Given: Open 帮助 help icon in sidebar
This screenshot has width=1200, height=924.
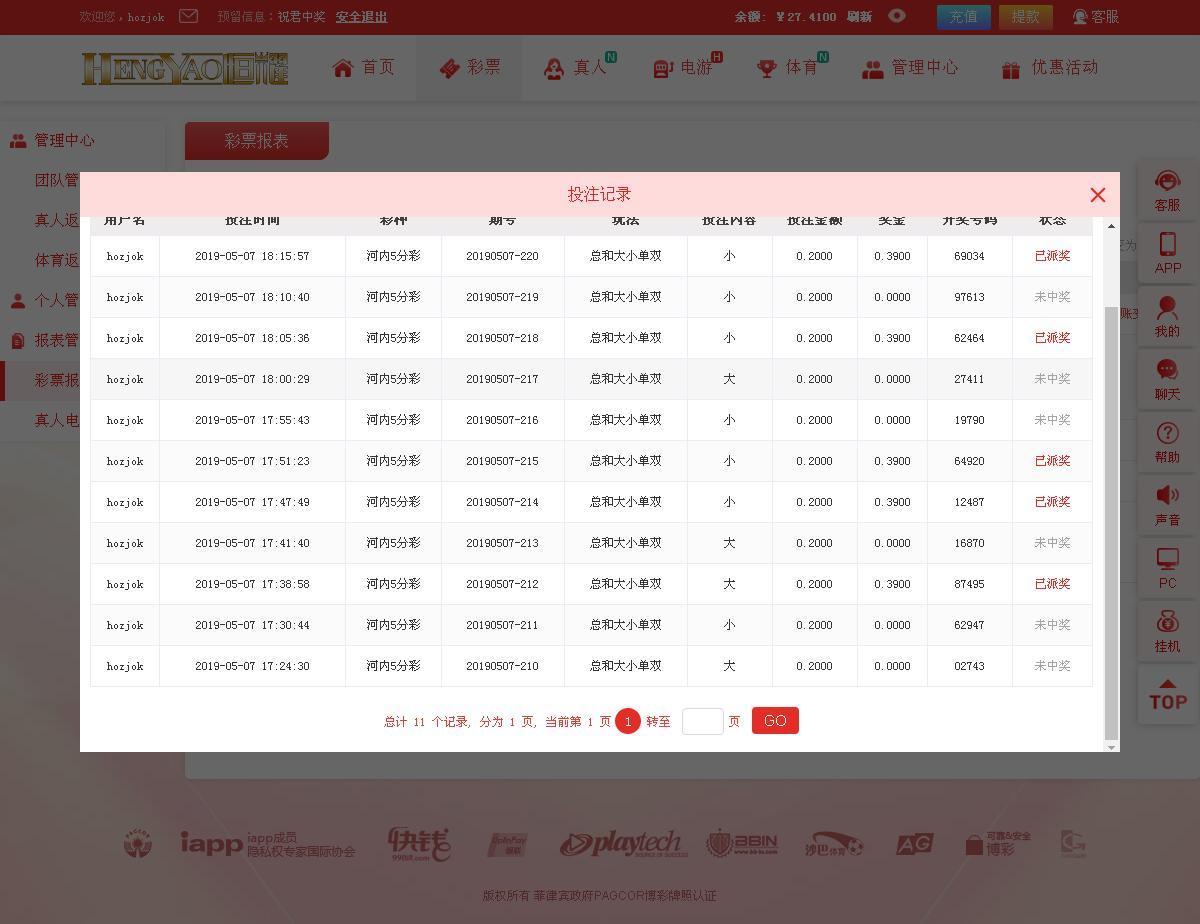Looking at the screenshot, I should tap(1167, 442).
